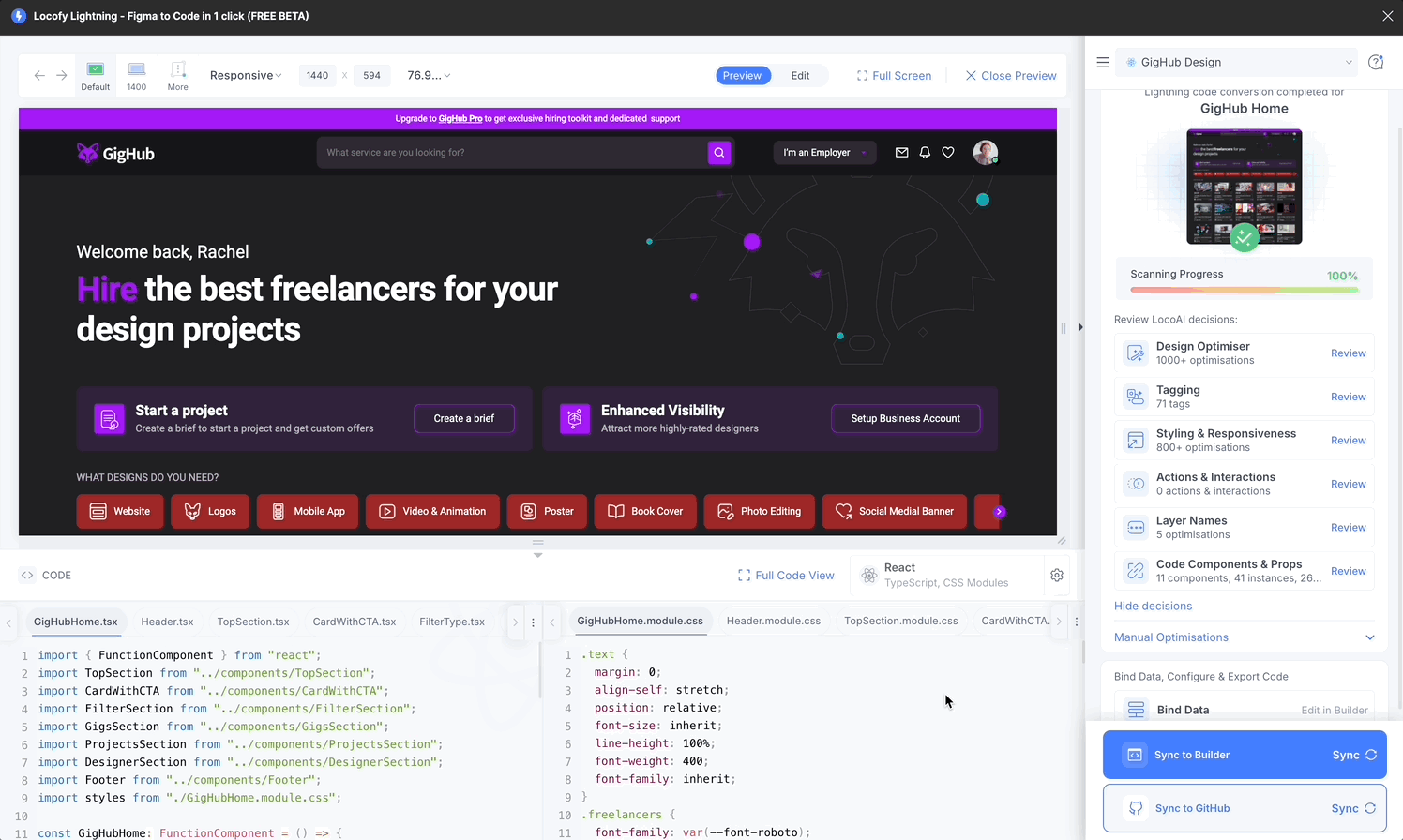Click Sync to GitHub button
1403x840 pixels.
click(1245, 808)
